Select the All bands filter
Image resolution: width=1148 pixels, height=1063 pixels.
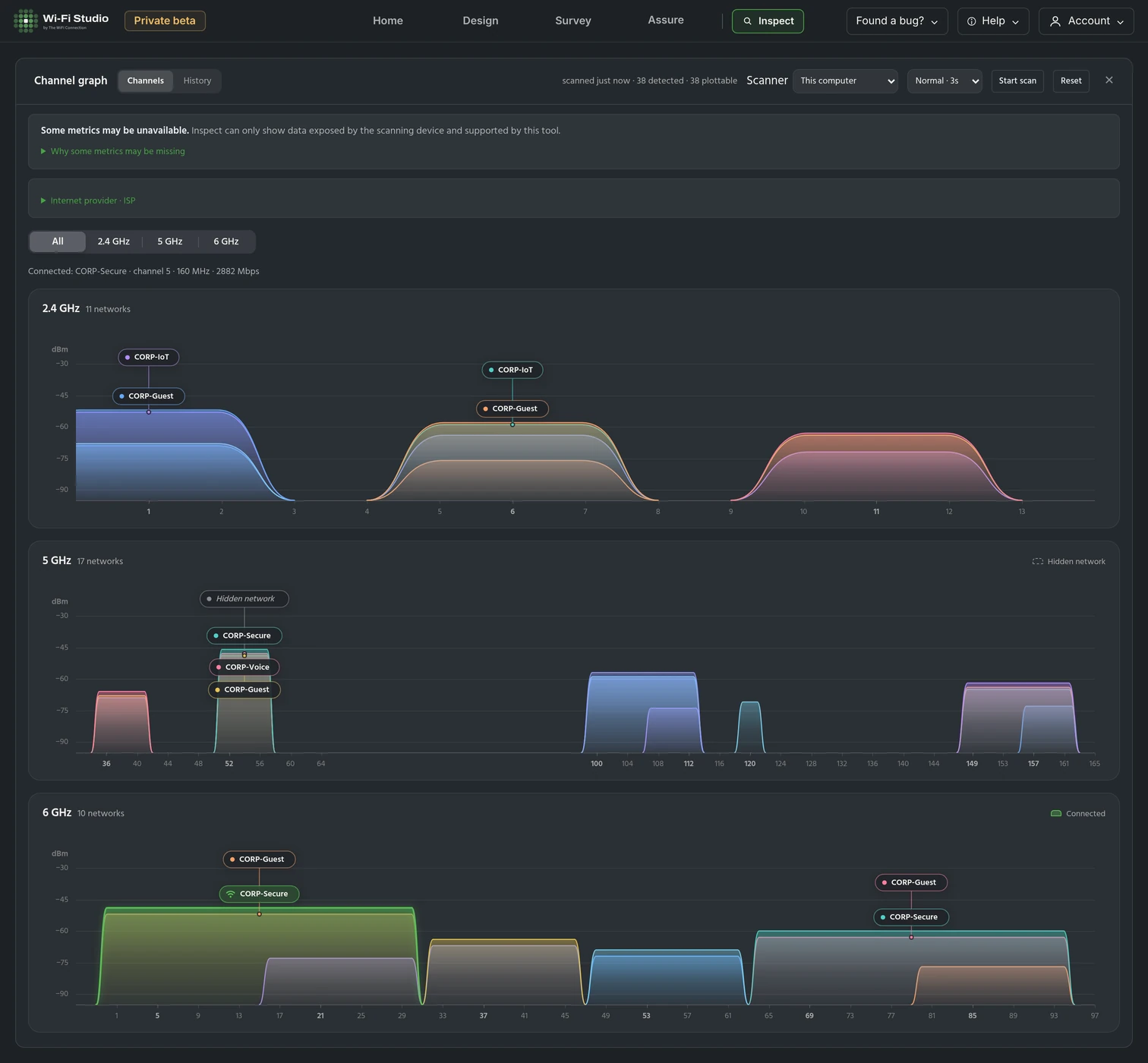(x=58, y=241)
